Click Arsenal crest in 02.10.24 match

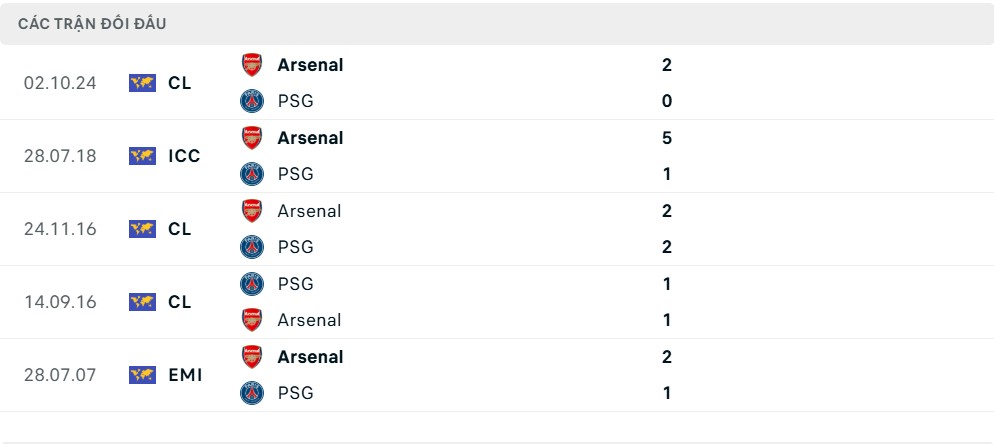252,65
